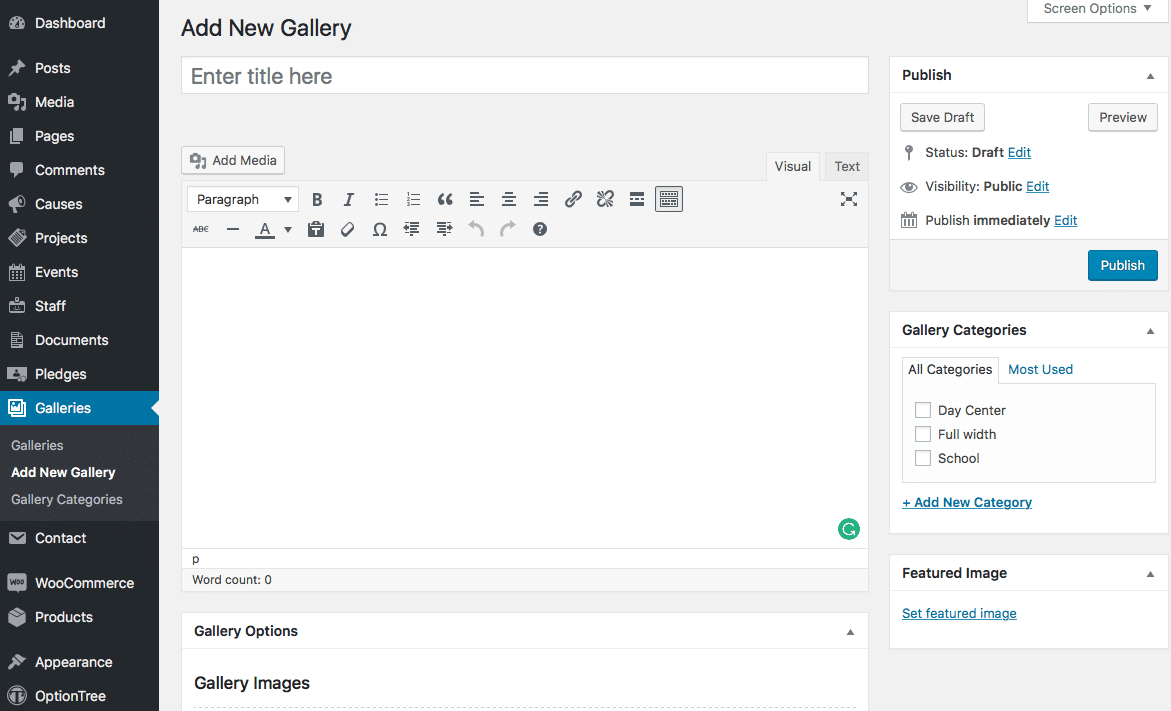Edit the Visibility setting

click(1037, 187)
